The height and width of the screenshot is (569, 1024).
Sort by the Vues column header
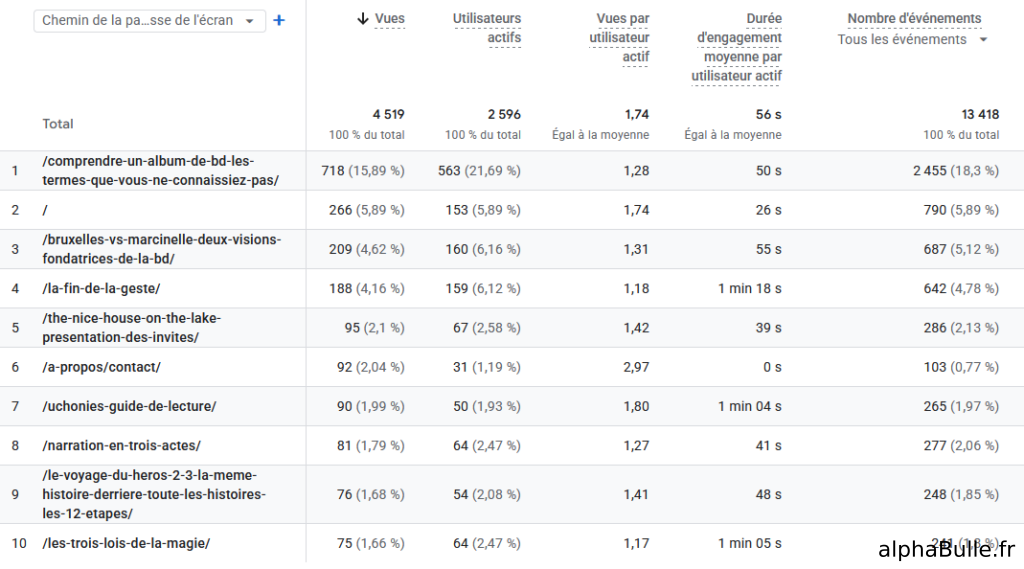pyautogui.click(x=390, y=19)
